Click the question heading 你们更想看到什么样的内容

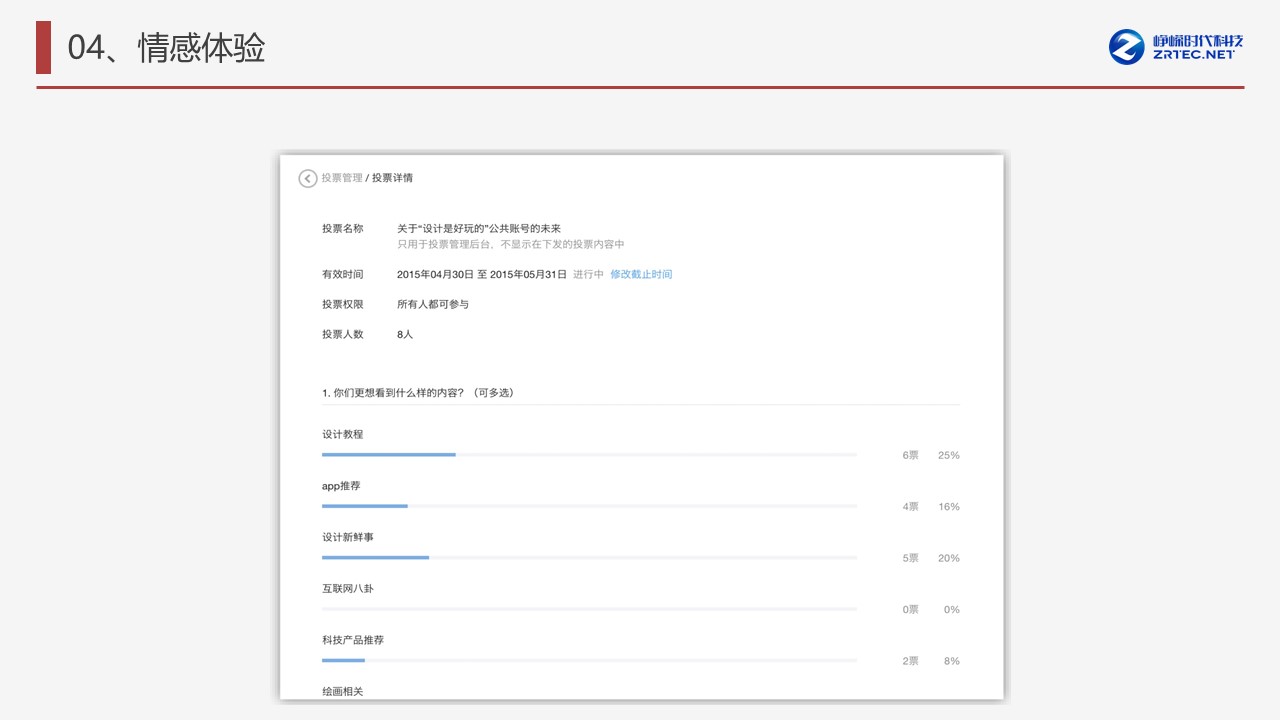click(418, 393)
